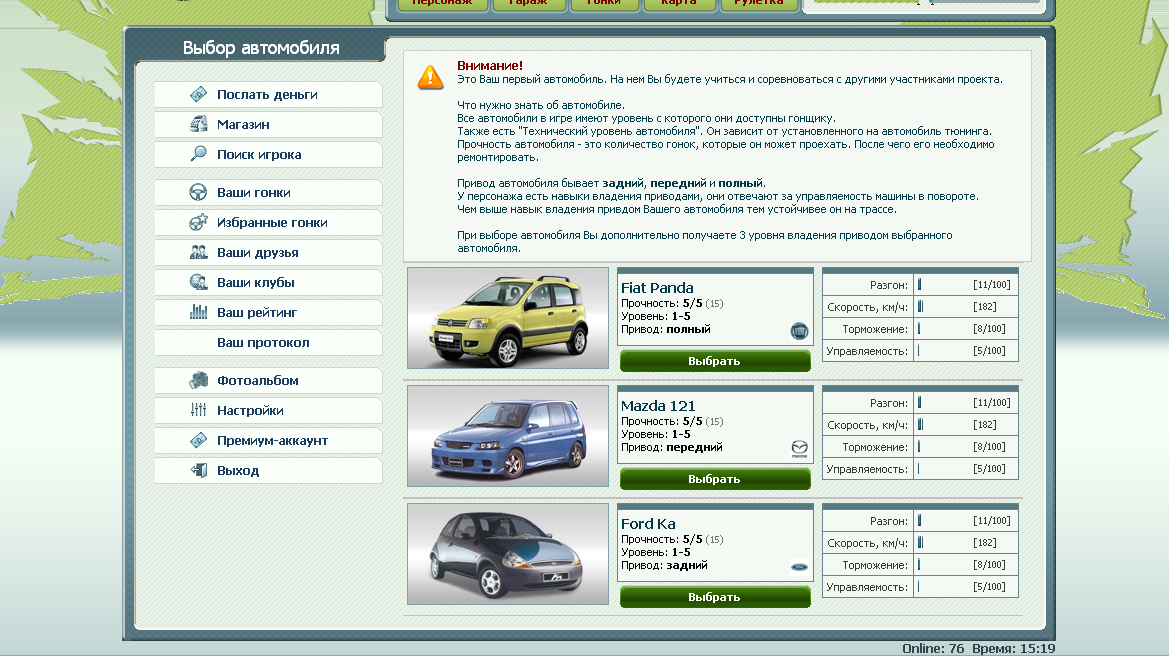Click the star icon for Избранные гонки

pyautogui.click(x=198, y=223)
